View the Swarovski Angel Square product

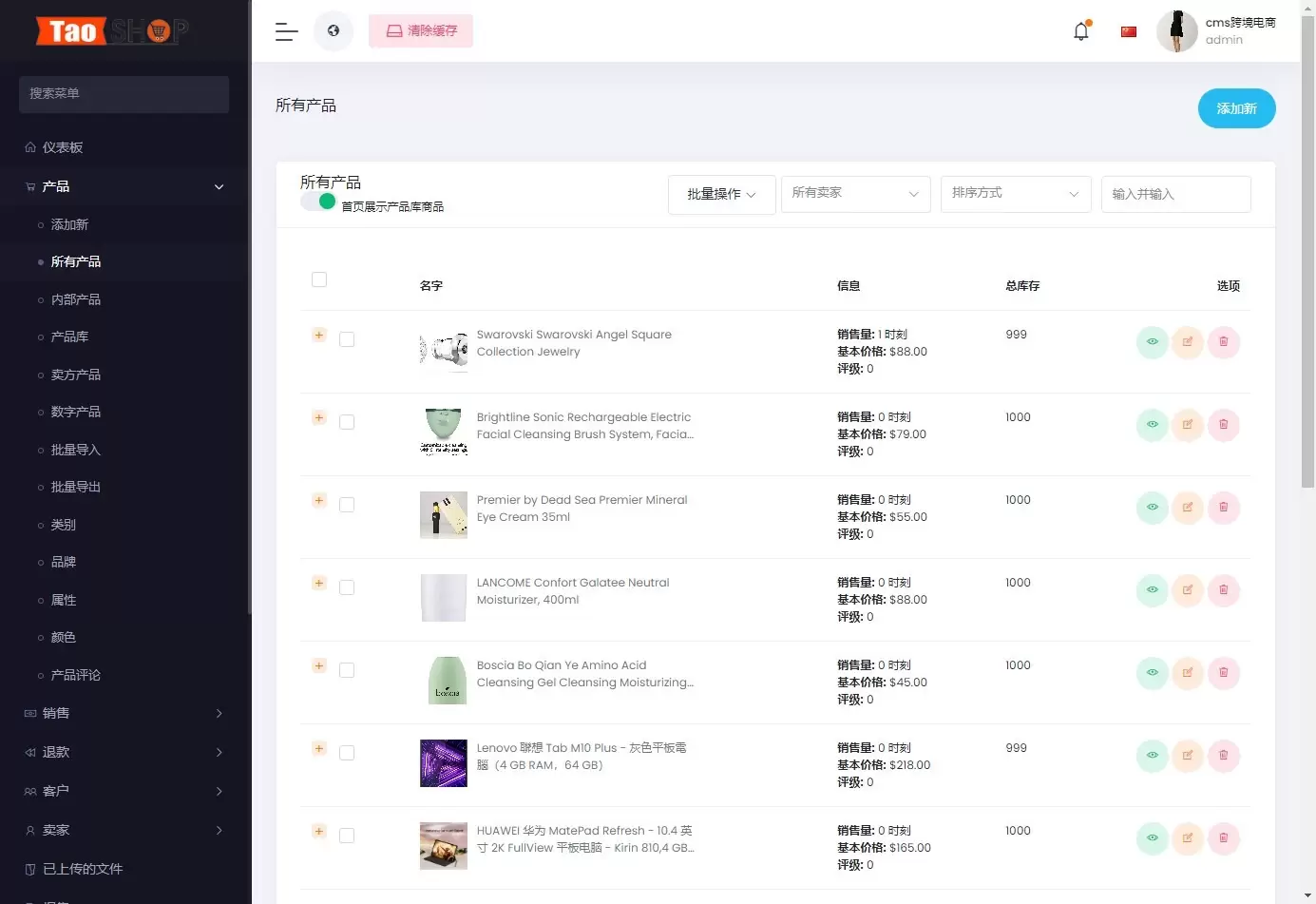[1152, 342]
